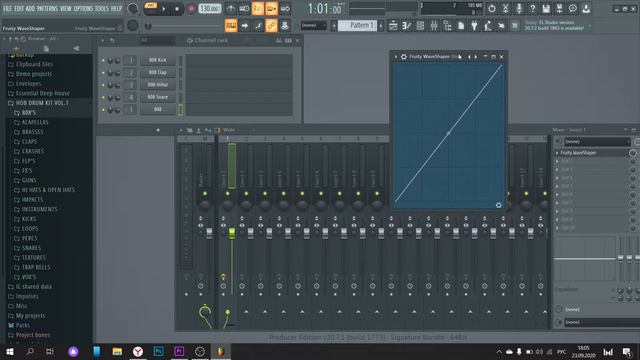Mute the Master mixer track
This screenshot has height=360, width=640.
[205, 193]
